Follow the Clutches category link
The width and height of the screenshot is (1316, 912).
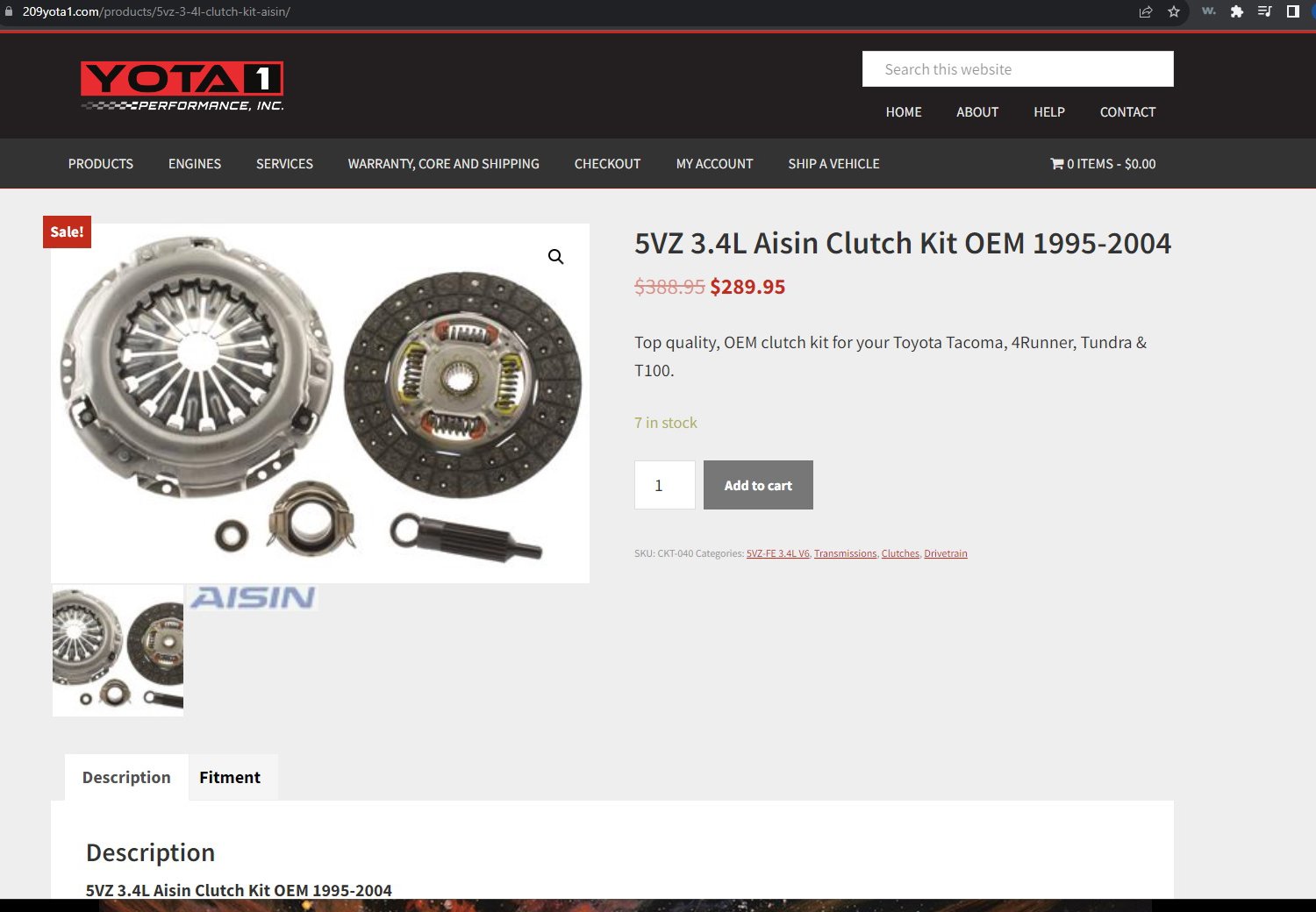click(x=900, y=553)
